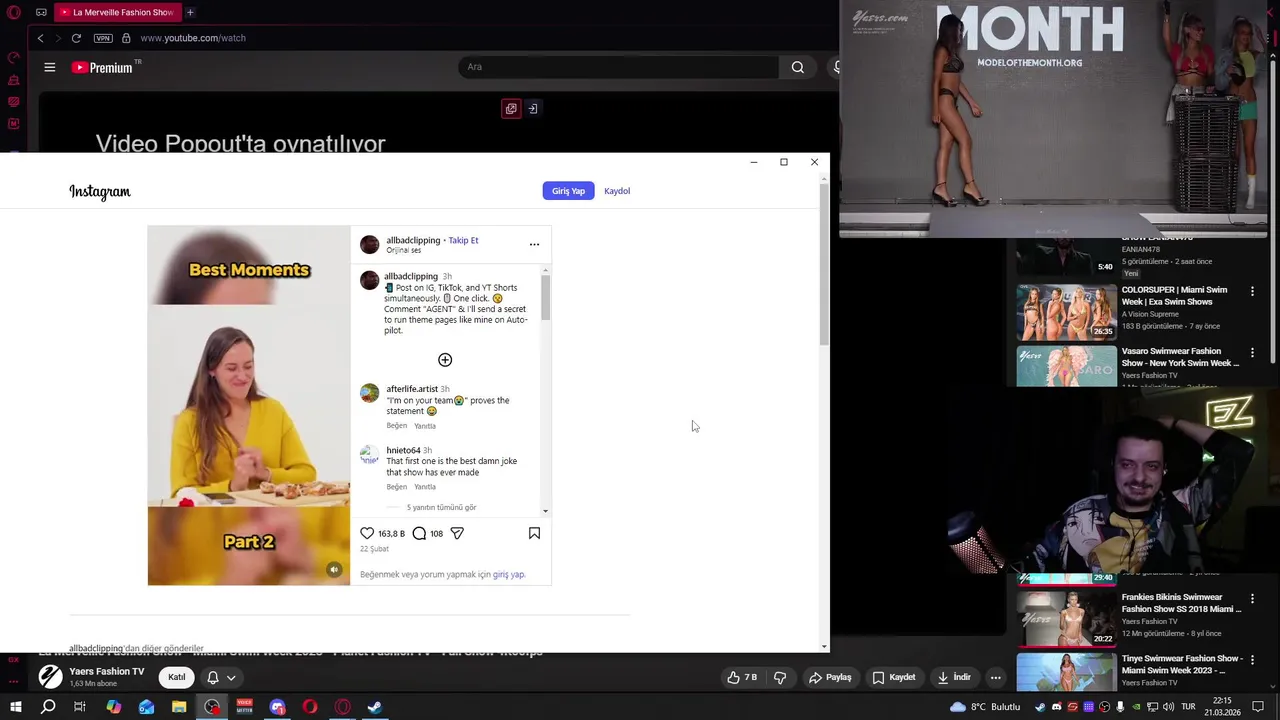This screenshot has height=720, width=1280.
Task: Open Task View on taskbar
Action: pos(80,707)
